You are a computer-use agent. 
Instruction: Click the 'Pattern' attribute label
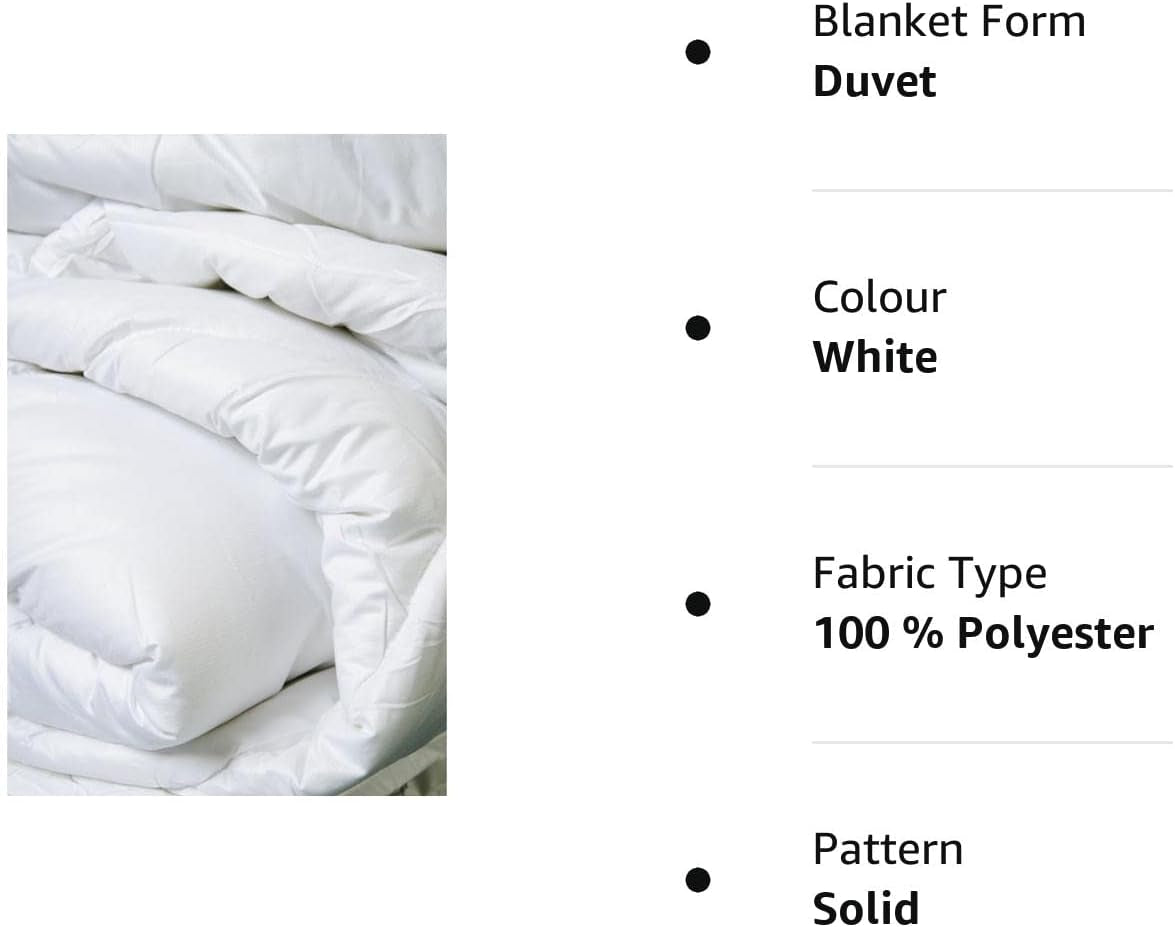(888, 849)
